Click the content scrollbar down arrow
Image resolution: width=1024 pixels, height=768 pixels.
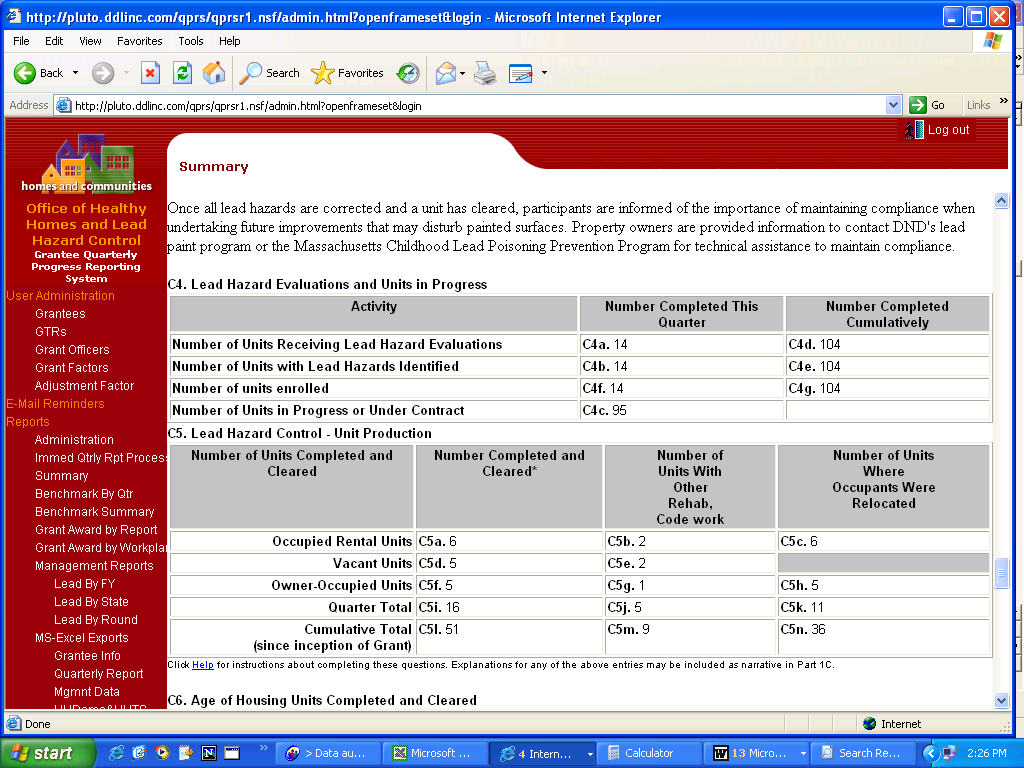click(1001, 701)
